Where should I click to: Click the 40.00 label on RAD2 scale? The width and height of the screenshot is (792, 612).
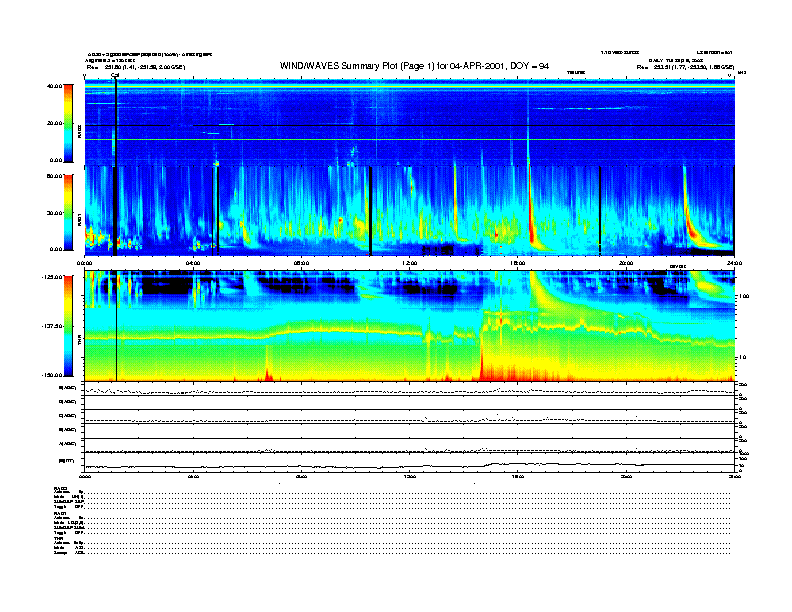coord(54,86)
